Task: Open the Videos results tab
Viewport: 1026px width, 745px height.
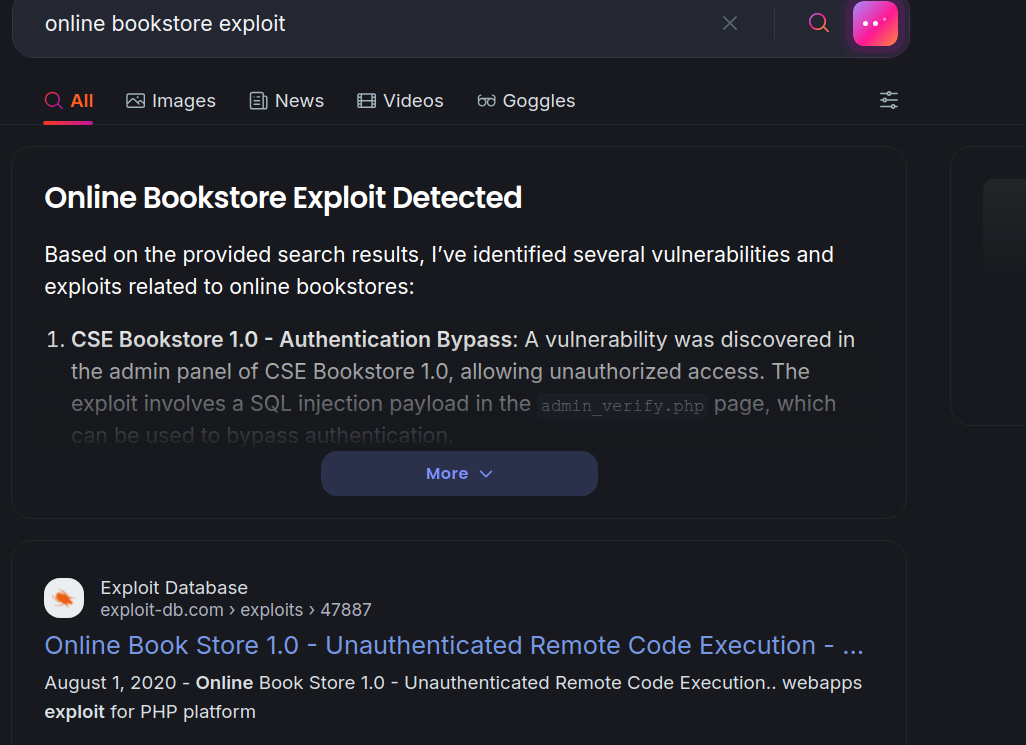Action: (x=400, y=101)
